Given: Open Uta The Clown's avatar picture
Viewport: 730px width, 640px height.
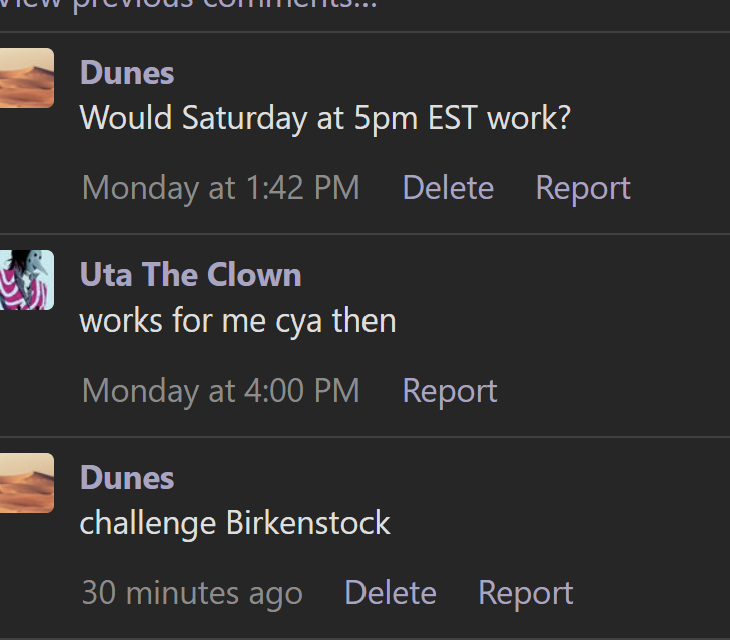Looking at the screenshot, I should (x=27, y=280).
